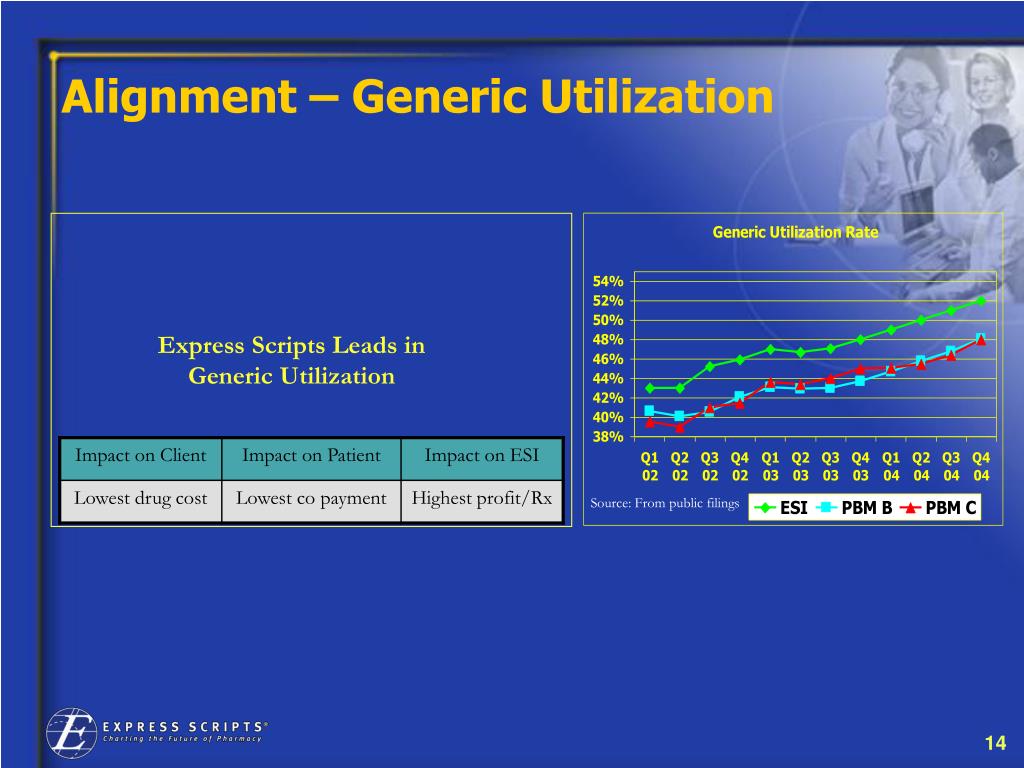This screenshot has height=768, width=1024.
Task: Click the 54% y-axis label
Action: click(608, 281)
